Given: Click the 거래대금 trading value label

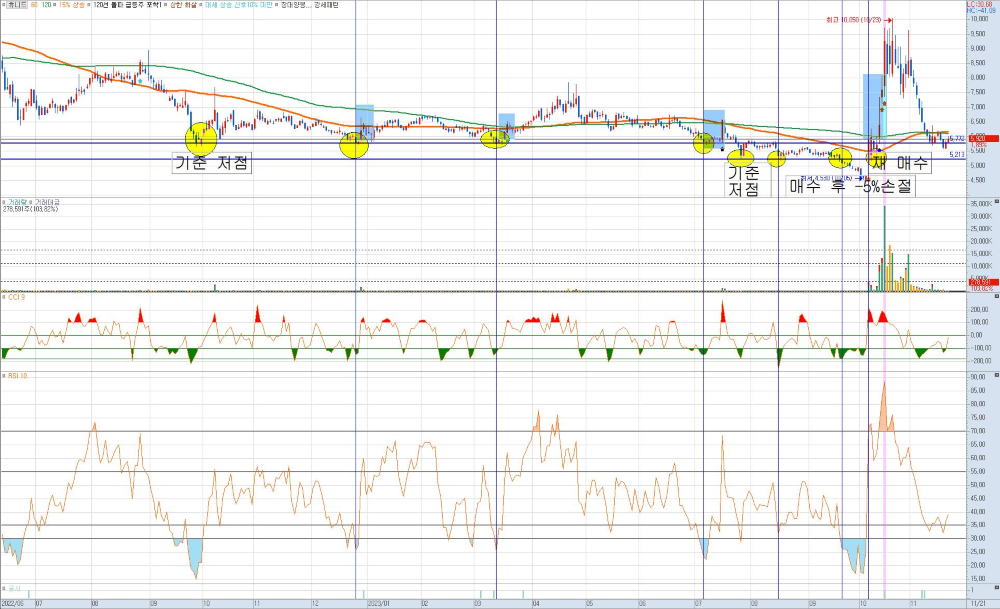Looking at the screenshot, I should (47, 202).
